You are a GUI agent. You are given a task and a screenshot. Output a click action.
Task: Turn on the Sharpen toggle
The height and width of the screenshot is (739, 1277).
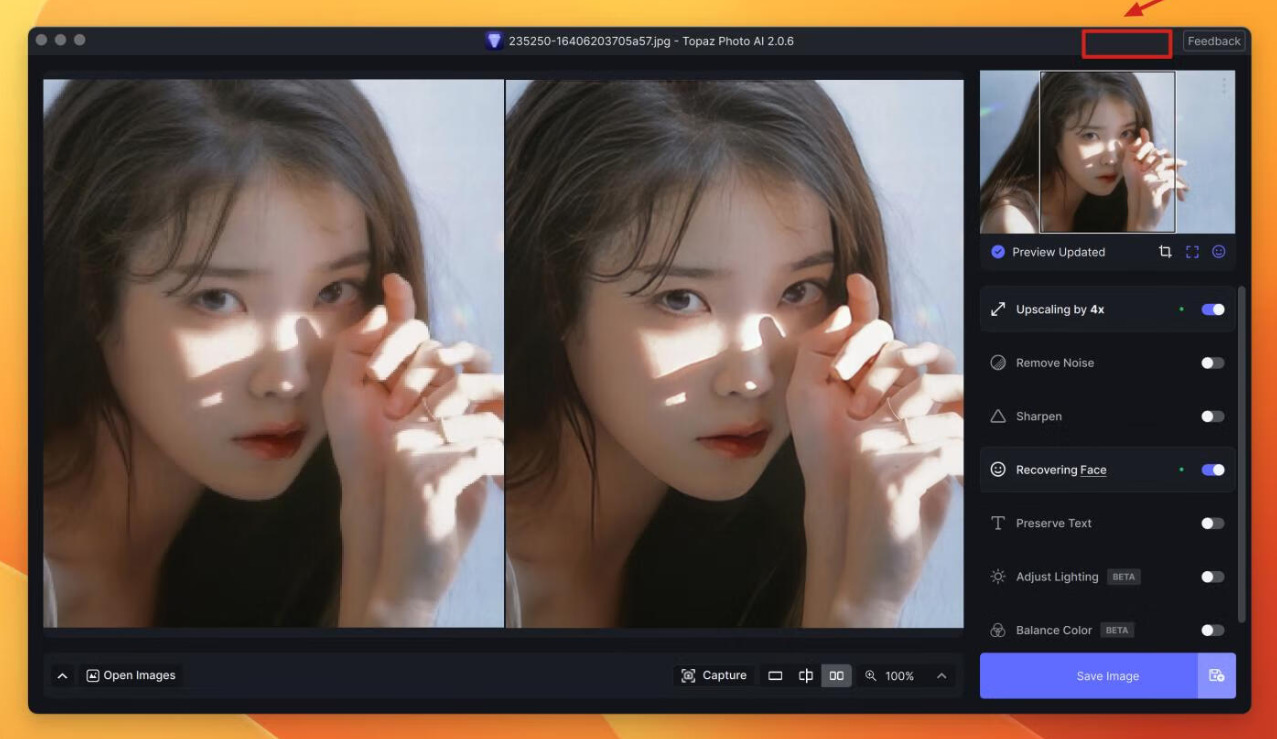1213,416
